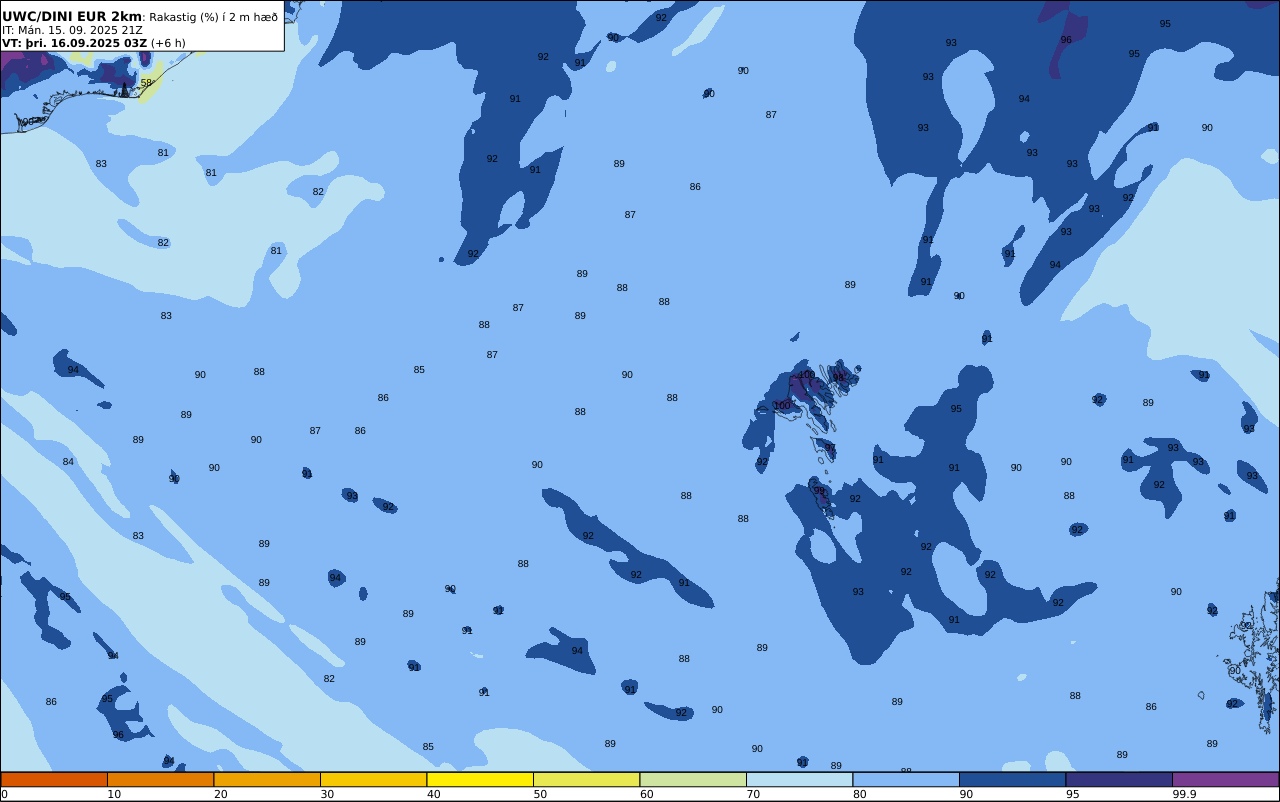
Task: Click the 60–70 pale green legend swatch
Action: coord(693,779)
